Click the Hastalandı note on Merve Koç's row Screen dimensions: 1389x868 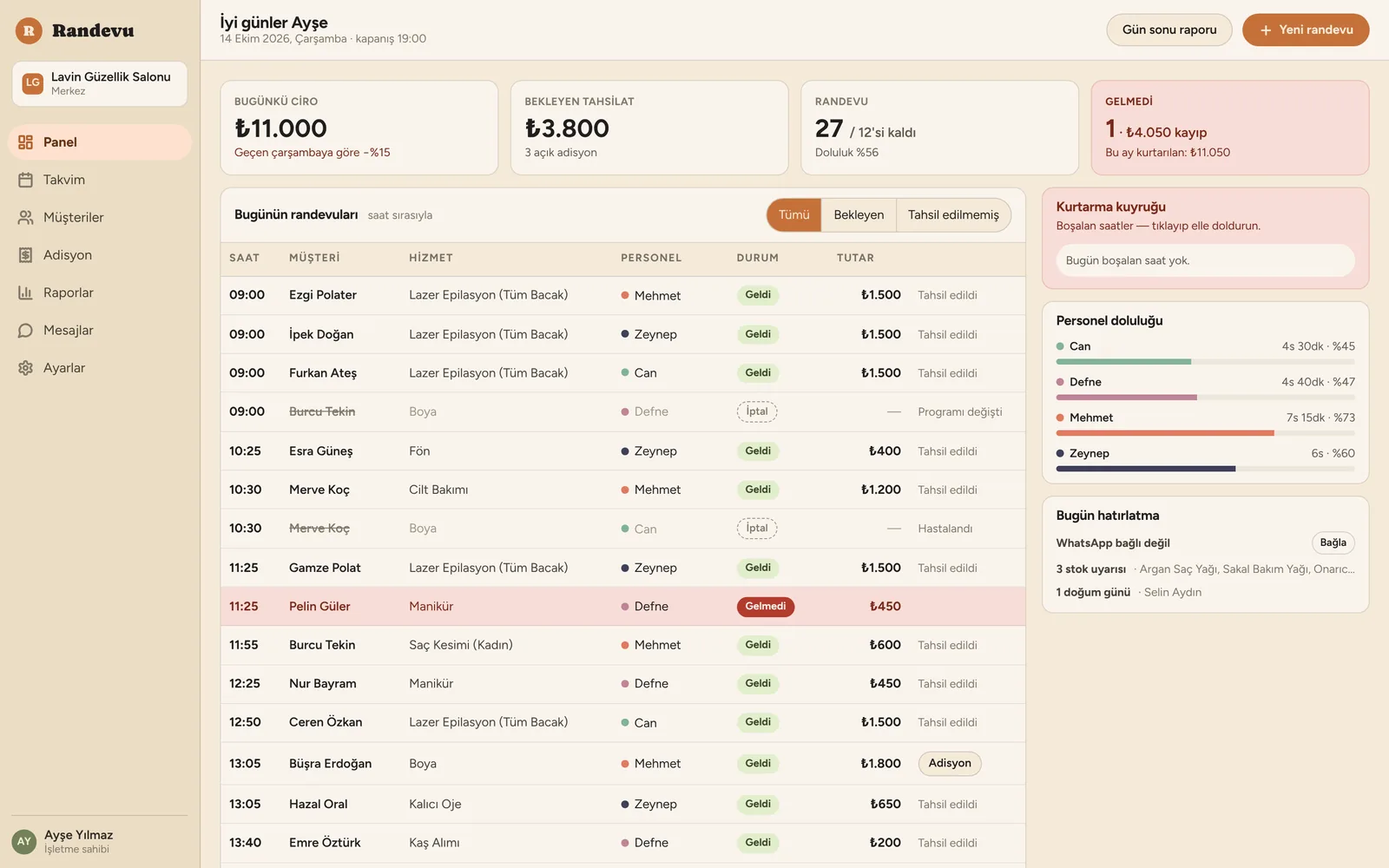pos(945,529)
